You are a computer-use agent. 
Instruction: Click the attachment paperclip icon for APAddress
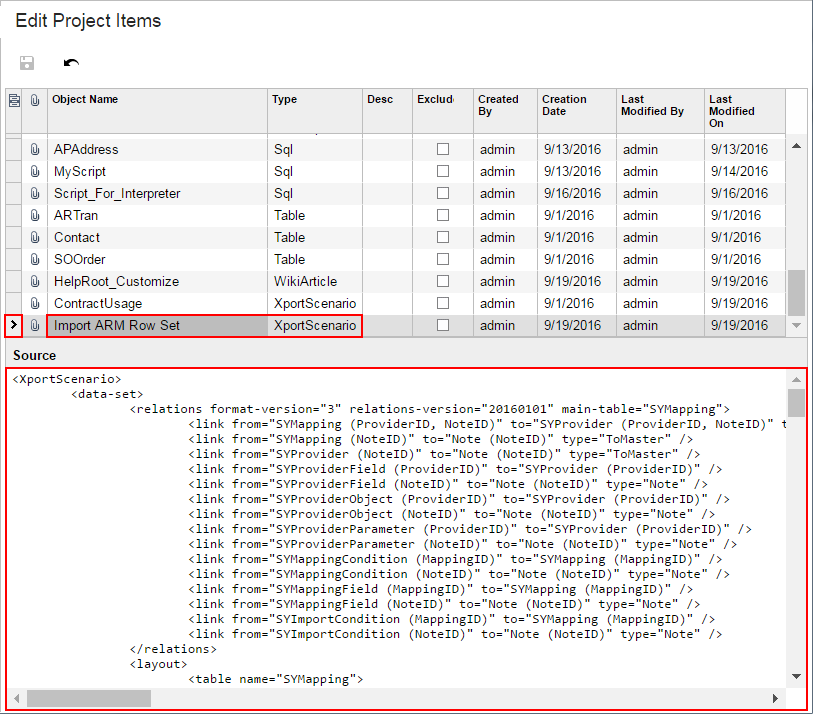[x=35, y=149]
